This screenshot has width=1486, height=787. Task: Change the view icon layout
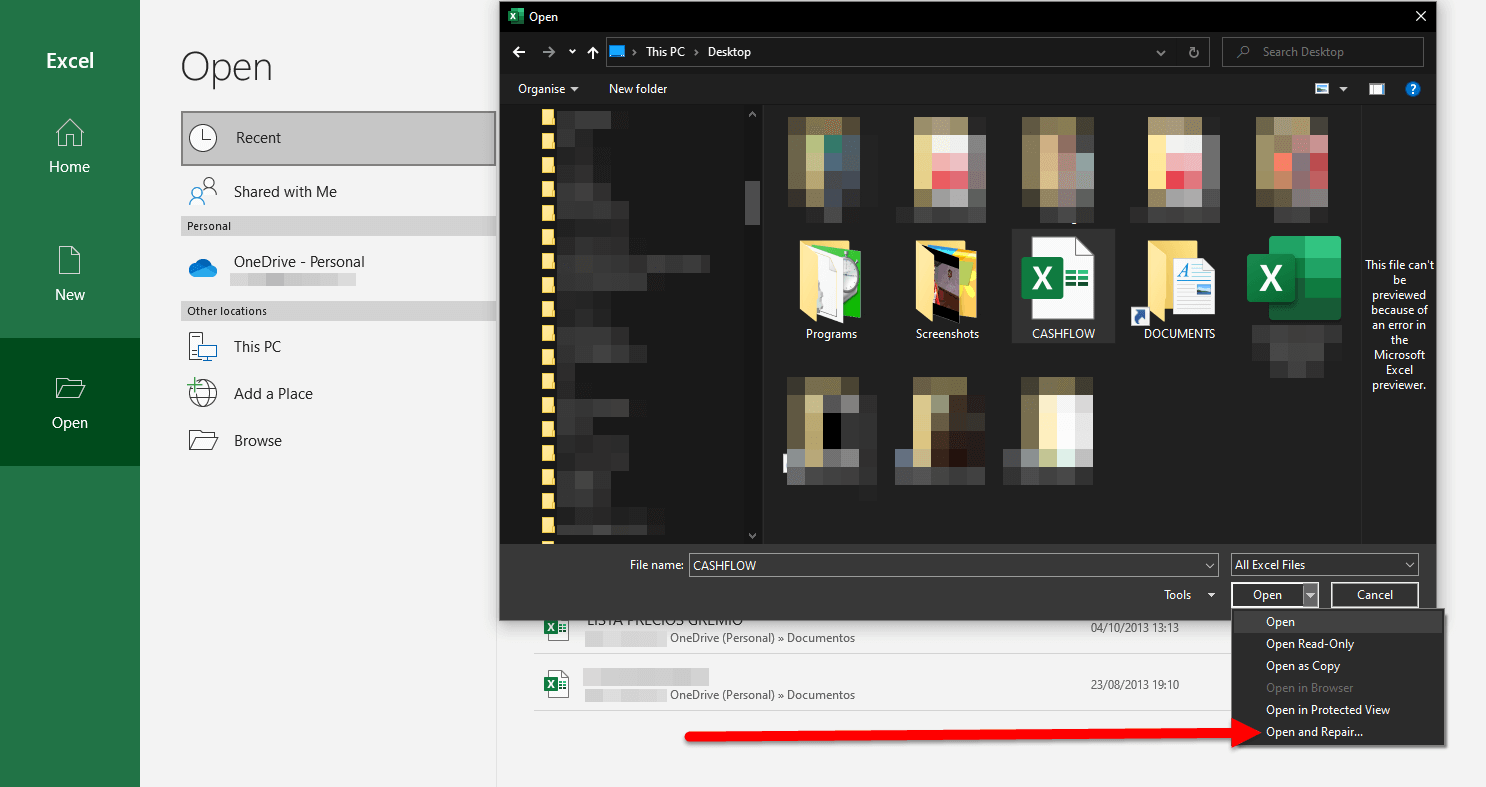(x=1322, y=89)
